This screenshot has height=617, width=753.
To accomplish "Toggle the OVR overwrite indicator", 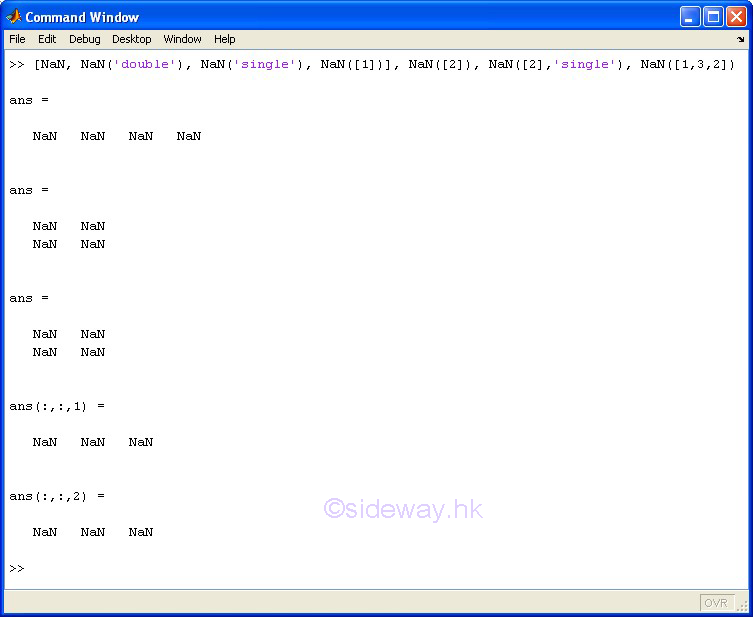I will (x=715, y=602).
